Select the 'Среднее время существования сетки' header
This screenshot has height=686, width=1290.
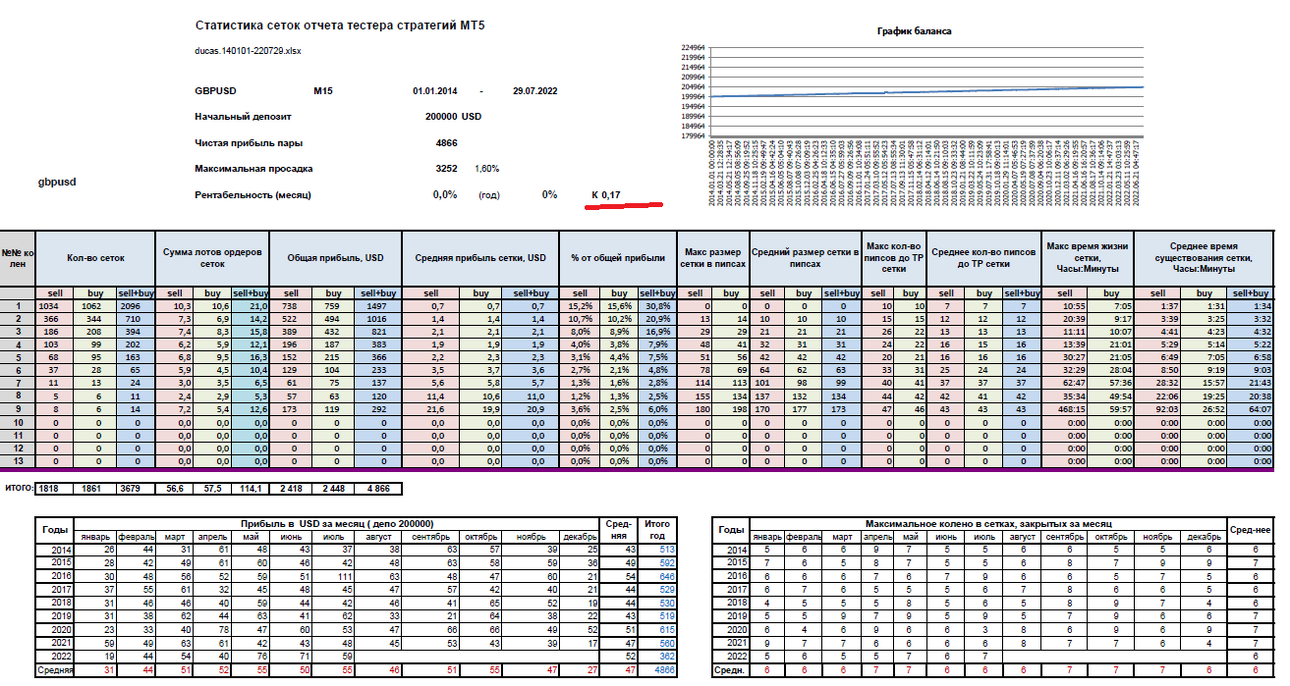[1203, 257]
